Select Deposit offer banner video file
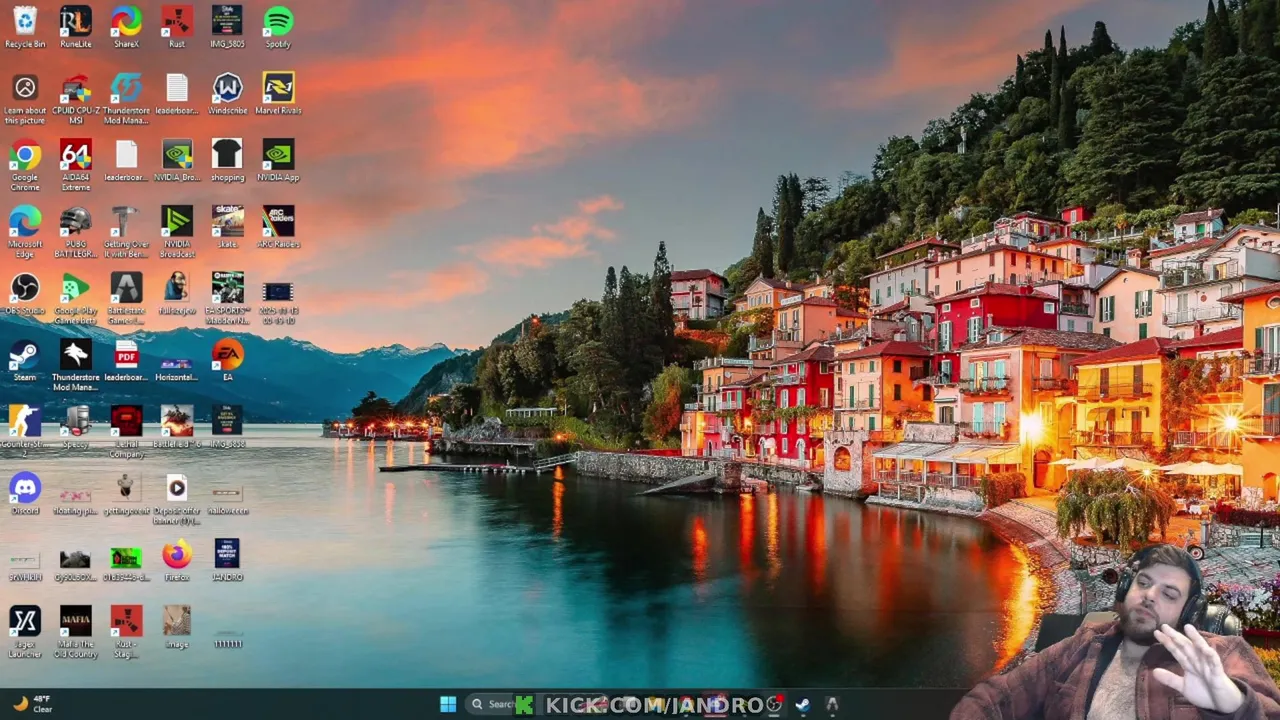Image resolution: width=1280 pixels, height=720 pixels. point(177,498)
